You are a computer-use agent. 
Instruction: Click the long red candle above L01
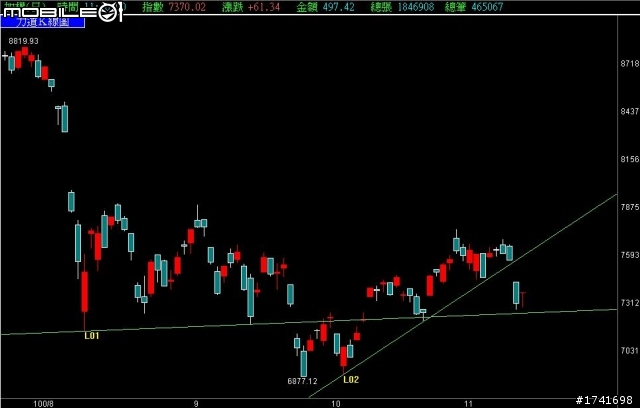click(84, 292)
